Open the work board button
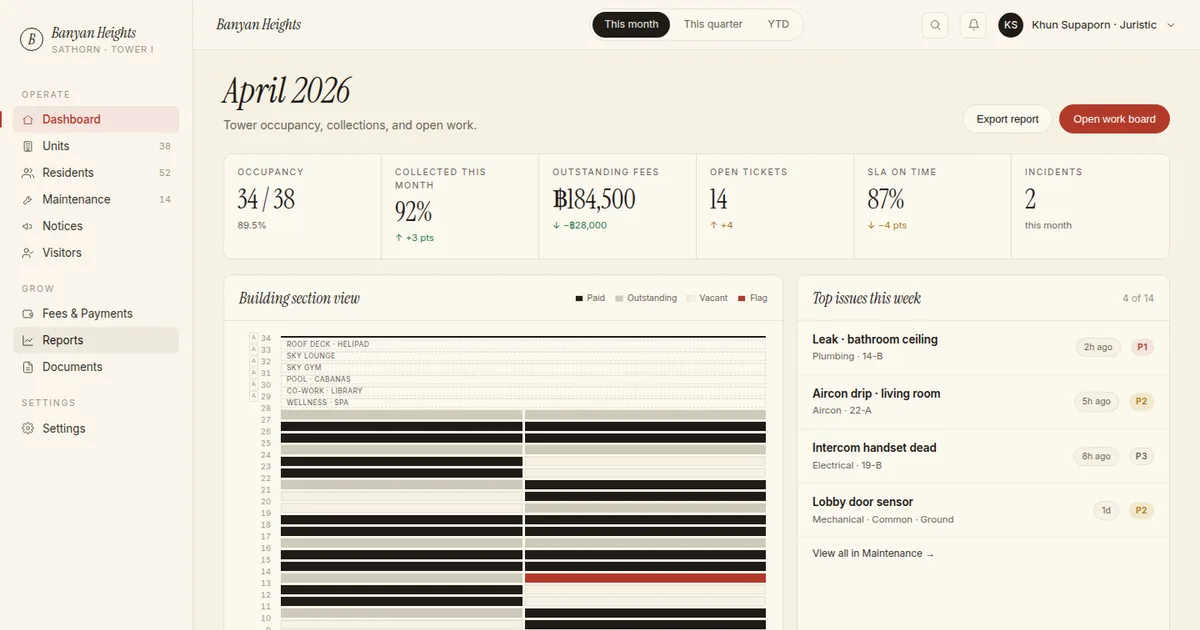Screen dimensions: 1200x630 [1114, 119]
